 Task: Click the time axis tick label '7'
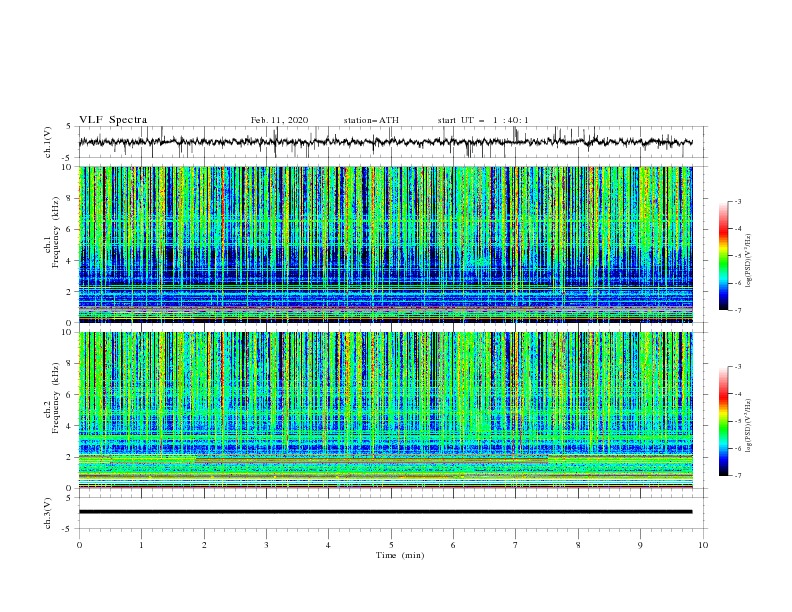[515, 545]
